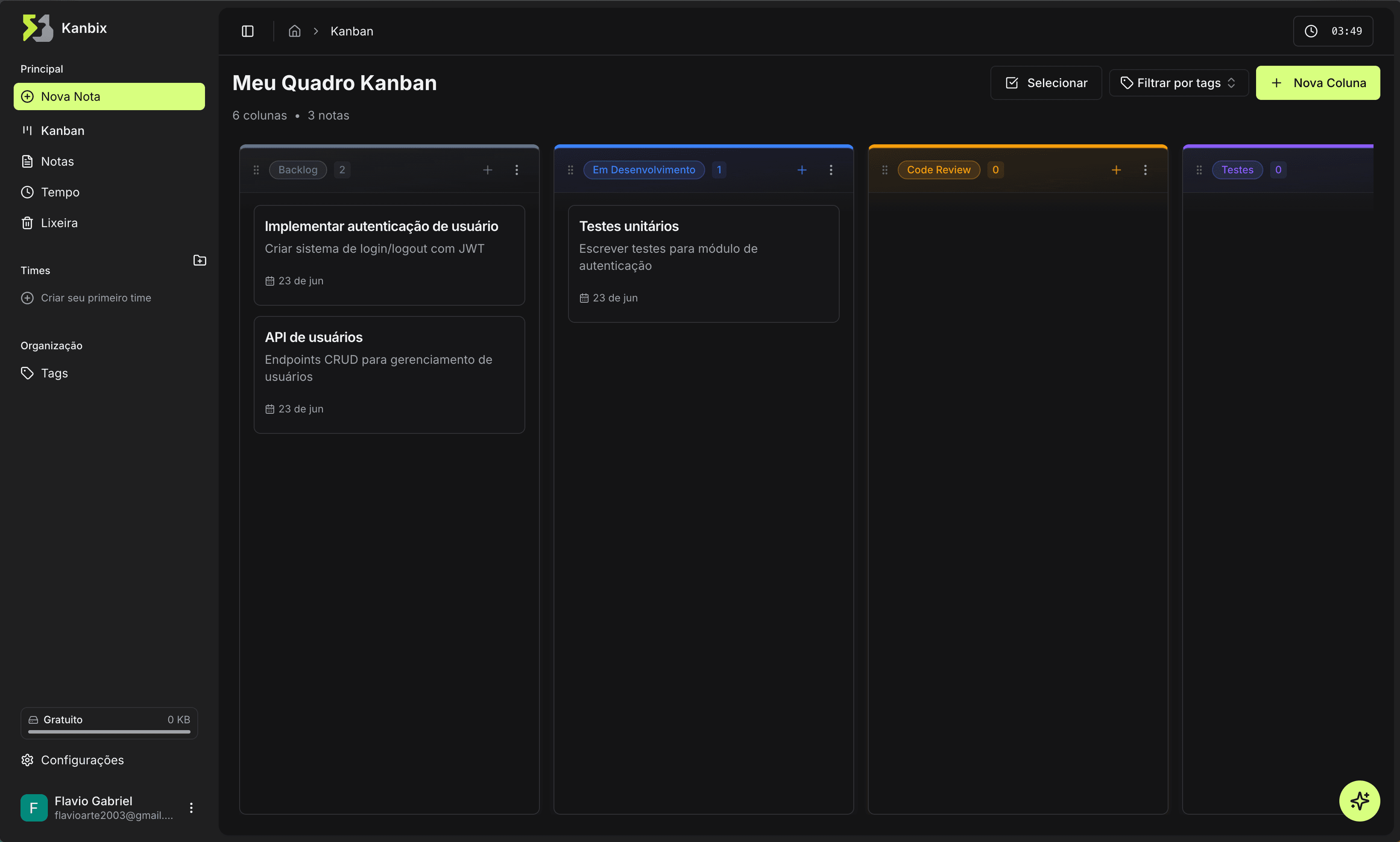Open the user account menu for Flavio Gabriel
Viewport: 1400px width, 842px height.
tap(191, 807)
